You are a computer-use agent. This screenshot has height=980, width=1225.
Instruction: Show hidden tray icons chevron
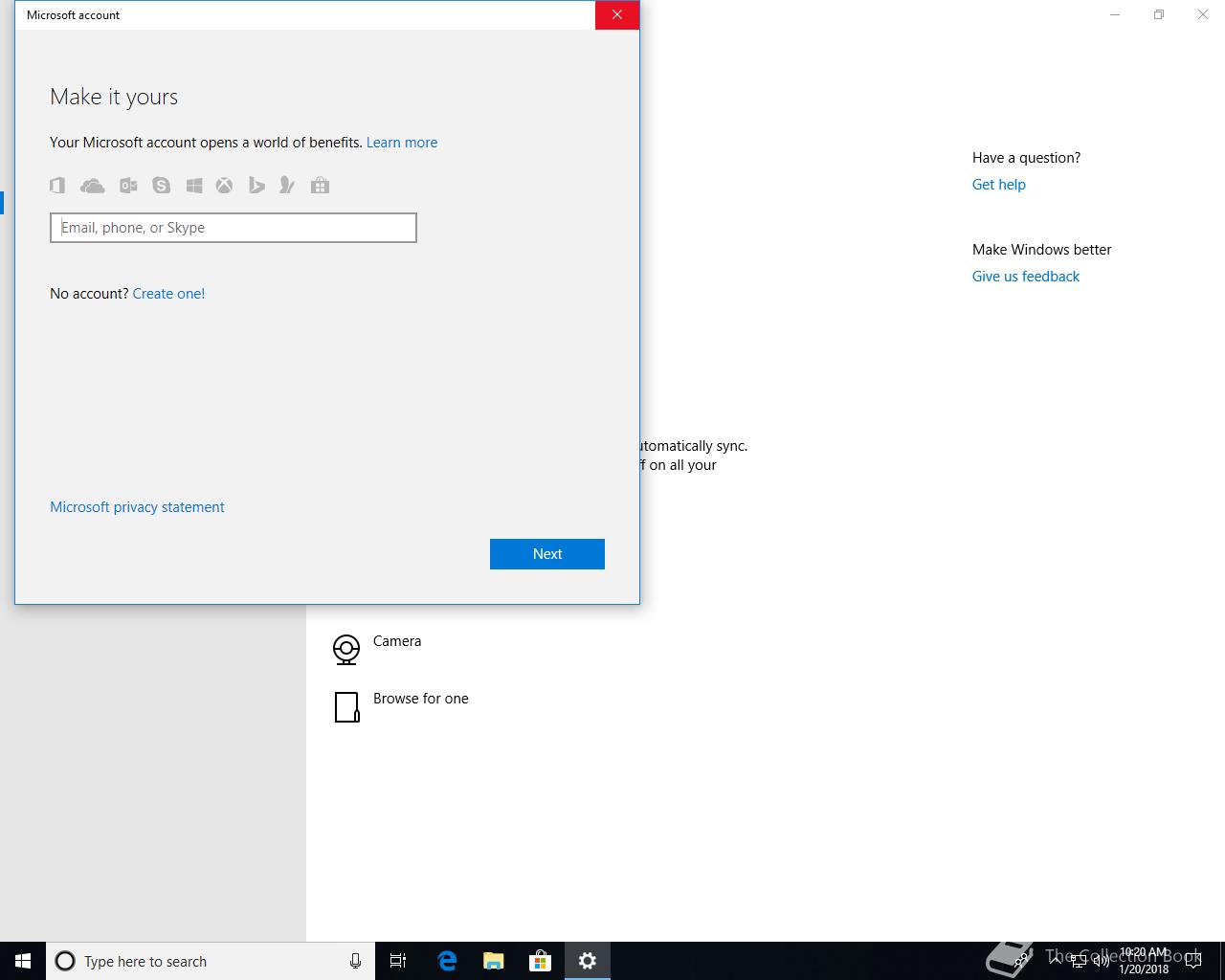click(x=1056, y=961)
